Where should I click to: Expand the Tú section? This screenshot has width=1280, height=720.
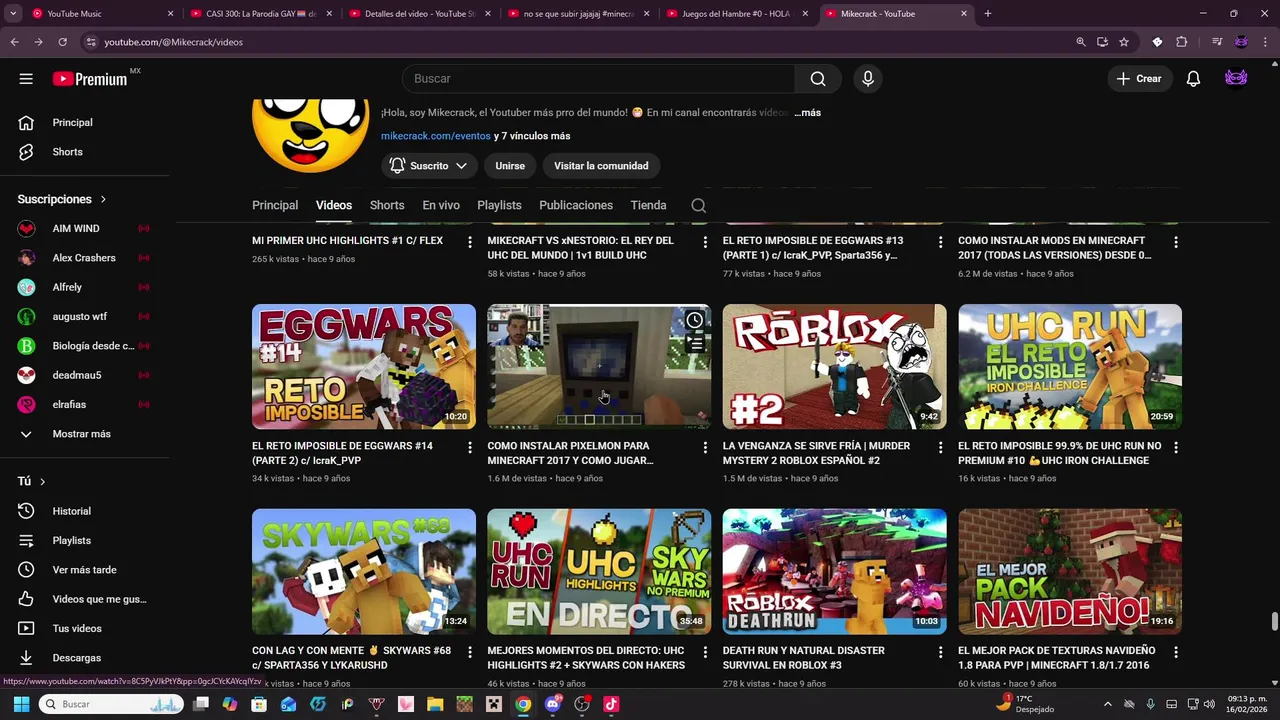click(x=31, y=481)
